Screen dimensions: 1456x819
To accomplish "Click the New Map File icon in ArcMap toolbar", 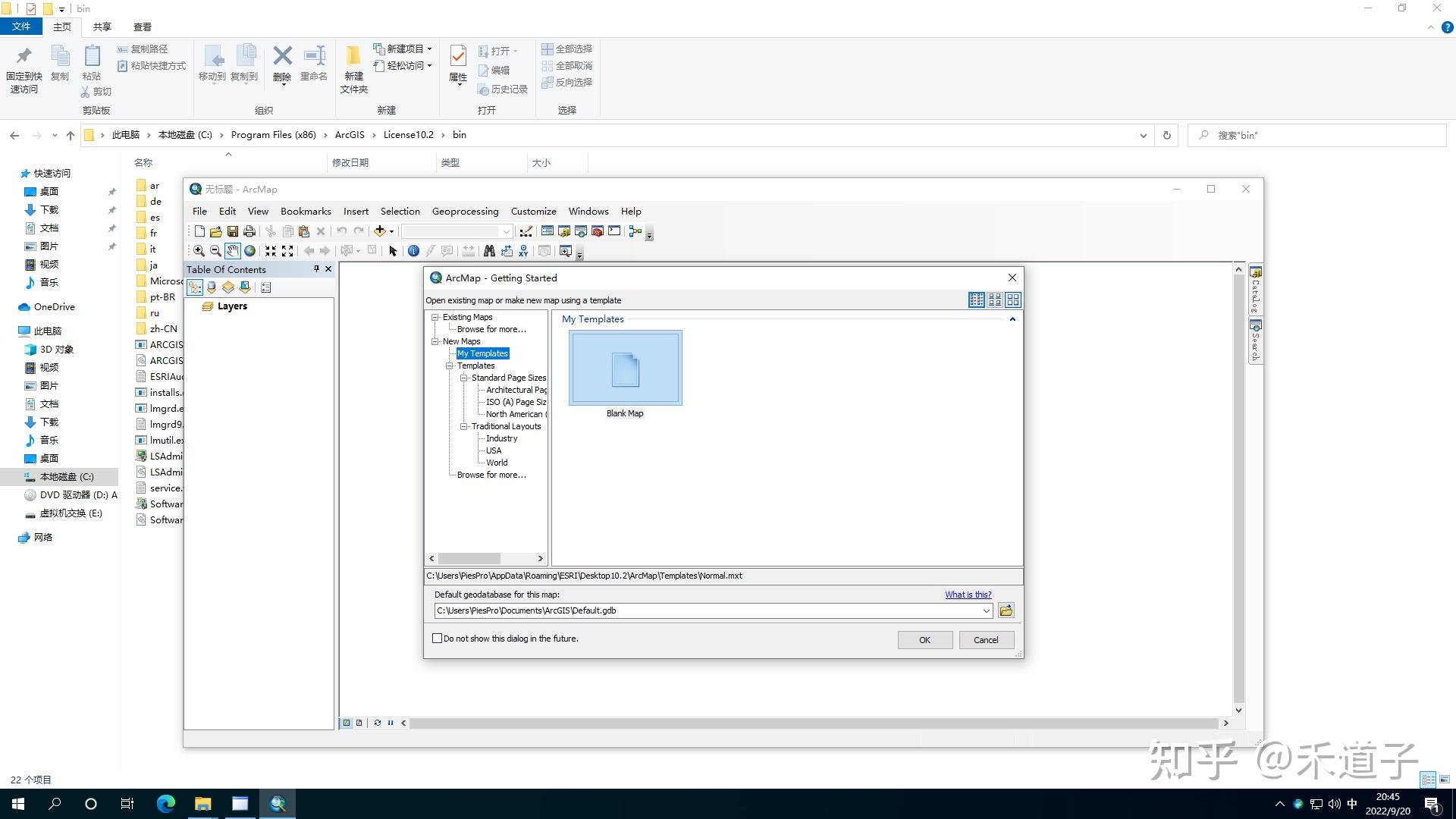I will (199, 231).
